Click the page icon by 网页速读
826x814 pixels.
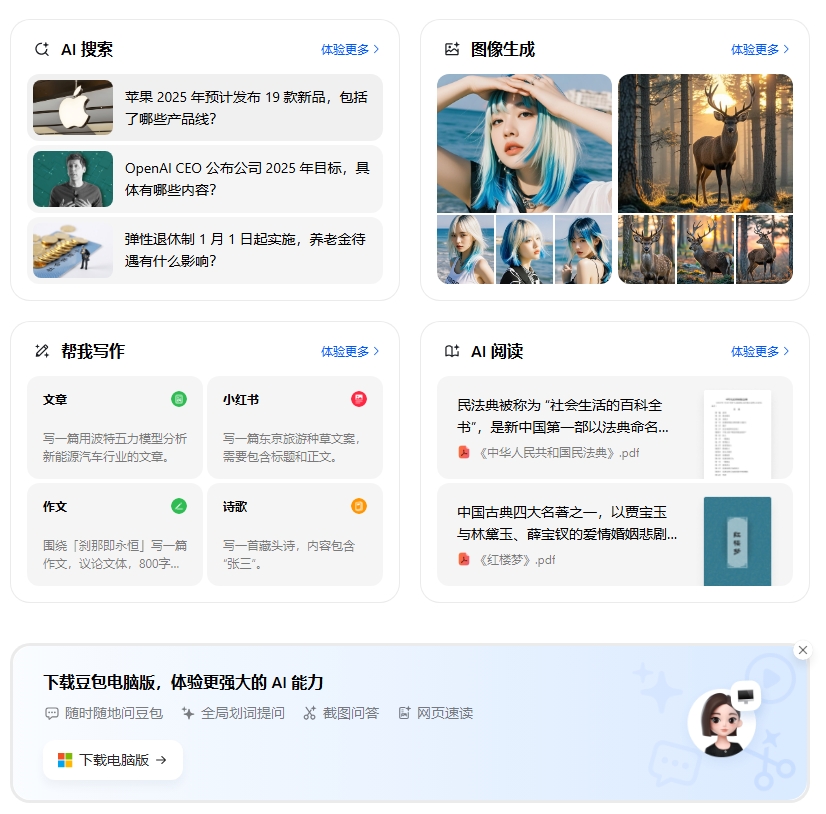pos(404,713)
